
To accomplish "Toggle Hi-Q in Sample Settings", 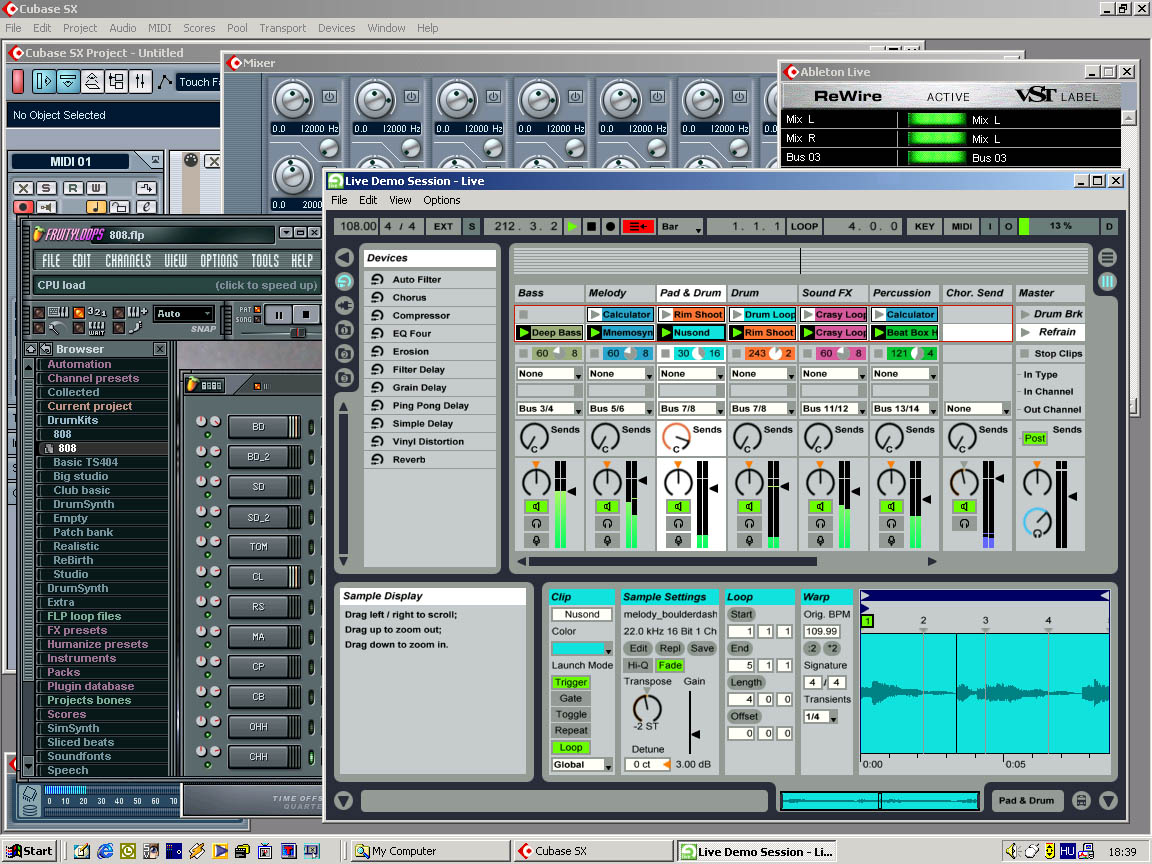I will [637, 666].
